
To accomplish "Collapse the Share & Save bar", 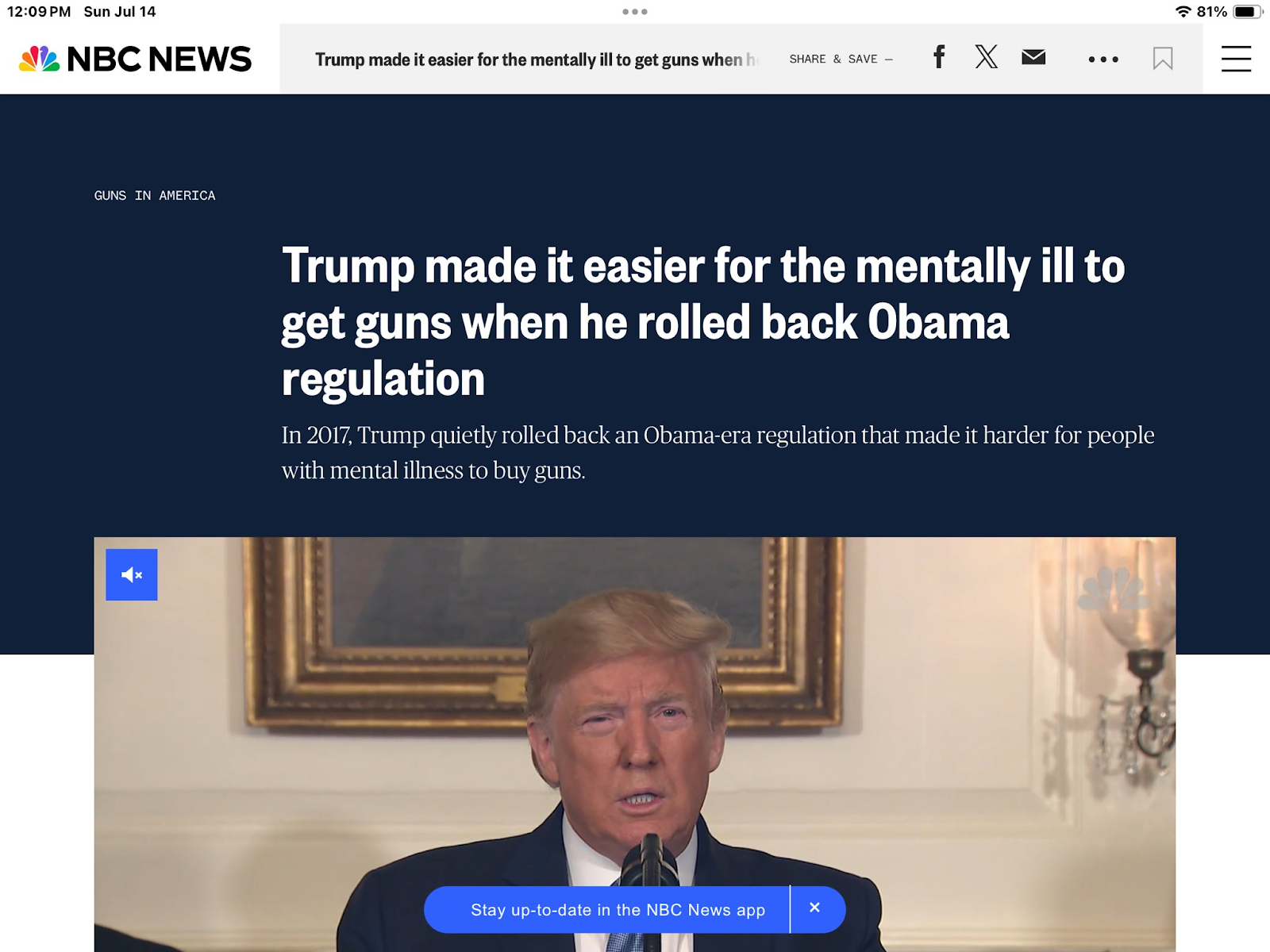I will 841,59.
